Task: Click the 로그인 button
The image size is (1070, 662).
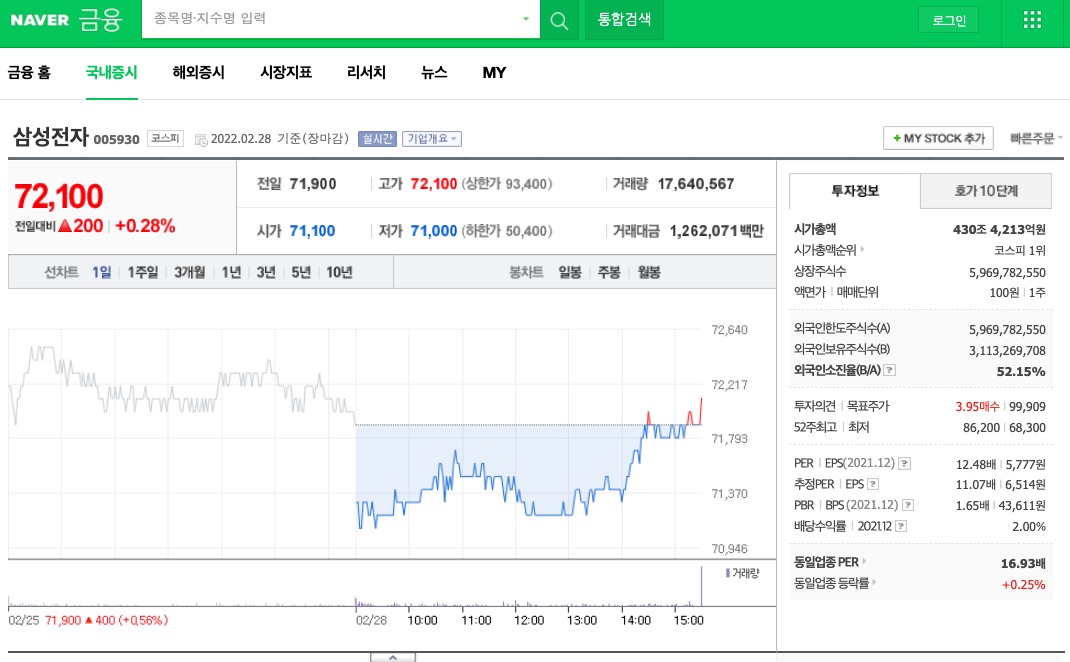Action: [949, 20]
